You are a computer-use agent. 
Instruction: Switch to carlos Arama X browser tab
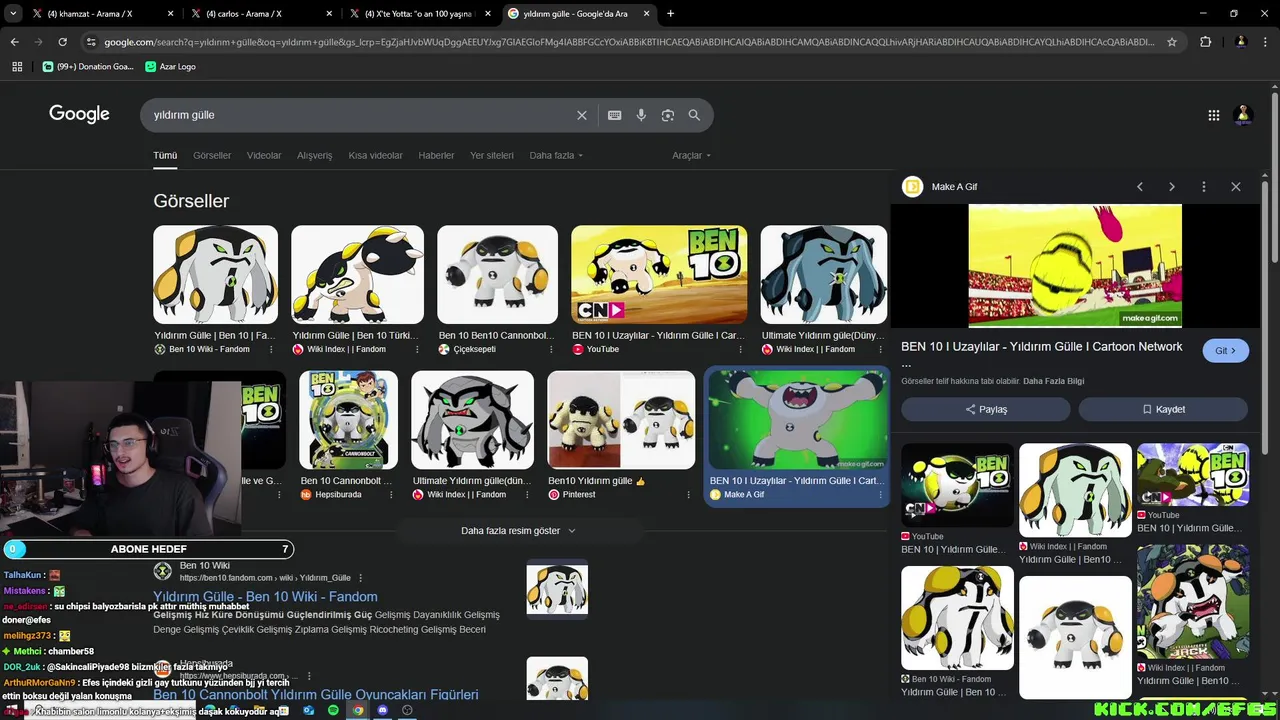pyautogui.click(x=260, y=14)
